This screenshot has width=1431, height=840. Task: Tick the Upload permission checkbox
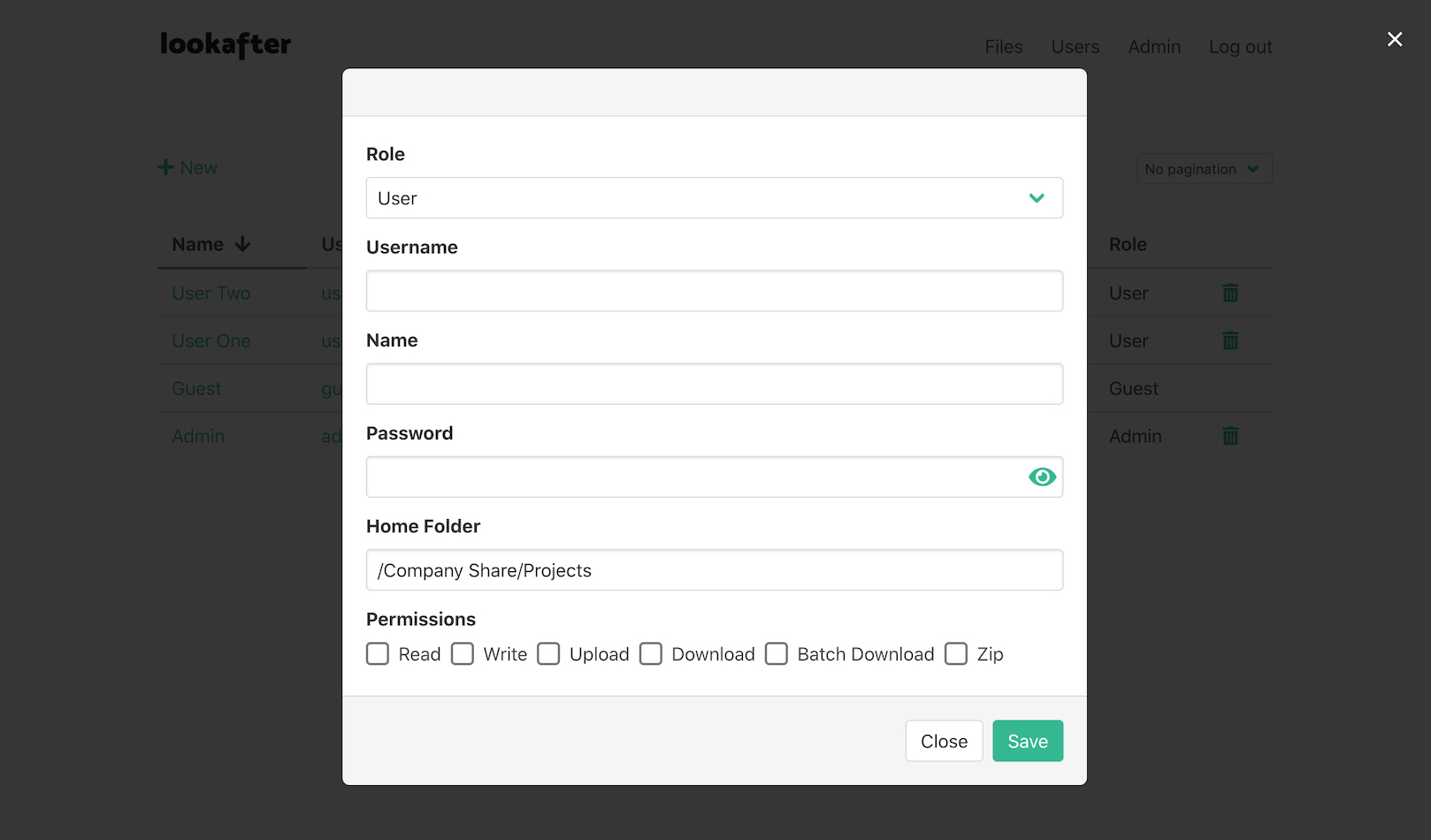548,654
